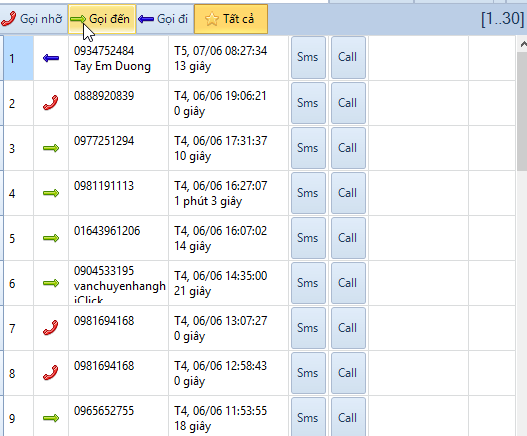Viewport: 527px width, 436px height.
Task: Click phone number 01643961206
Action: (107, 231)
